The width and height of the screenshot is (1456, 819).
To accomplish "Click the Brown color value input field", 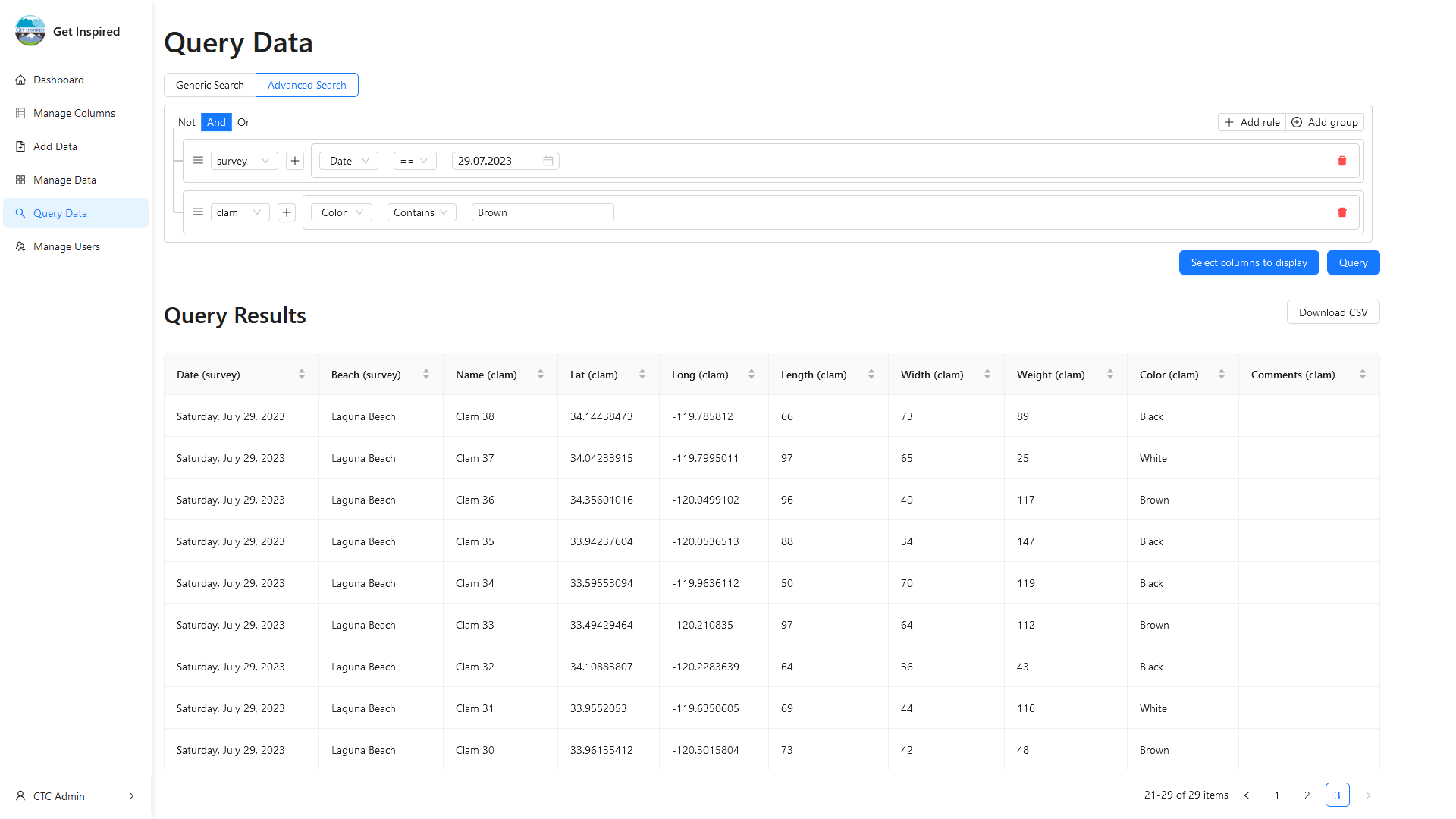I will (541, 212).
